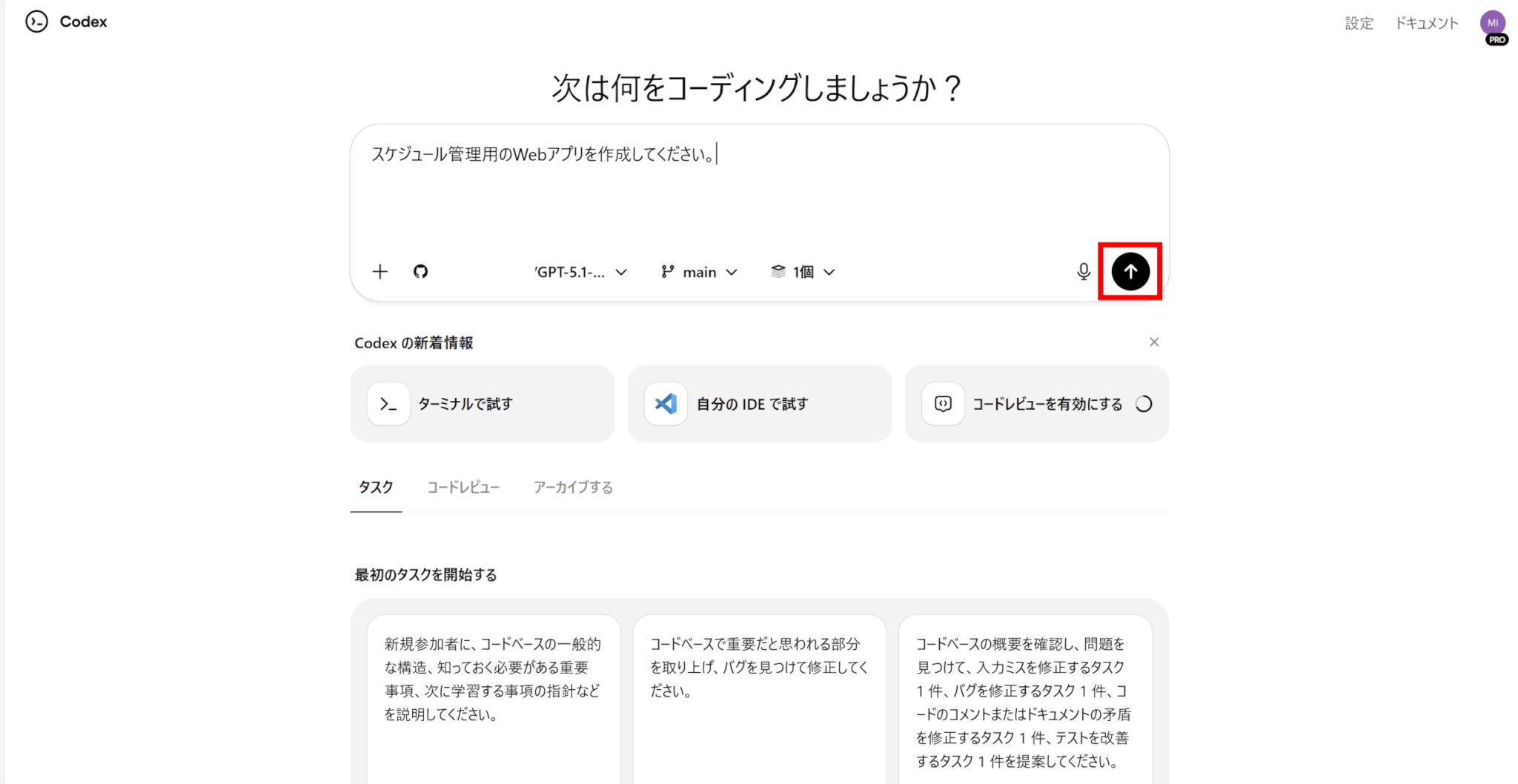The height and width of the screenshot is (784, 1518).
Task: Click the code review card icon
Action: point(943,404)
